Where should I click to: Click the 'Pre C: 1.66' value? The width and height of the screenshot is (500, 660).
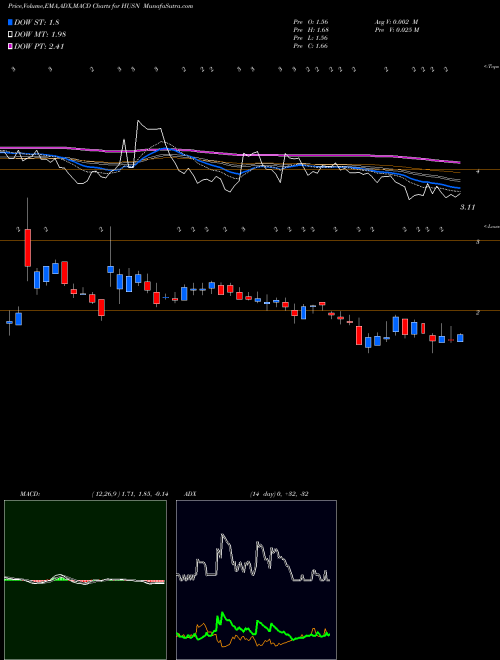pos(311,46)
